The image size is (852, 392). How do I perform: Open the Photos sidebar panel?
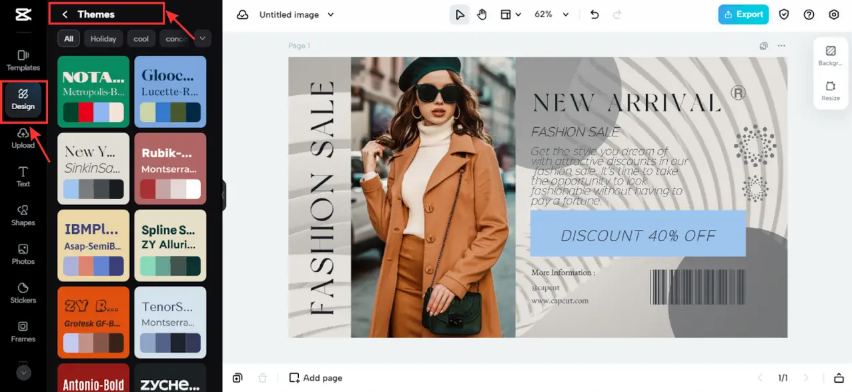(23, 254)
